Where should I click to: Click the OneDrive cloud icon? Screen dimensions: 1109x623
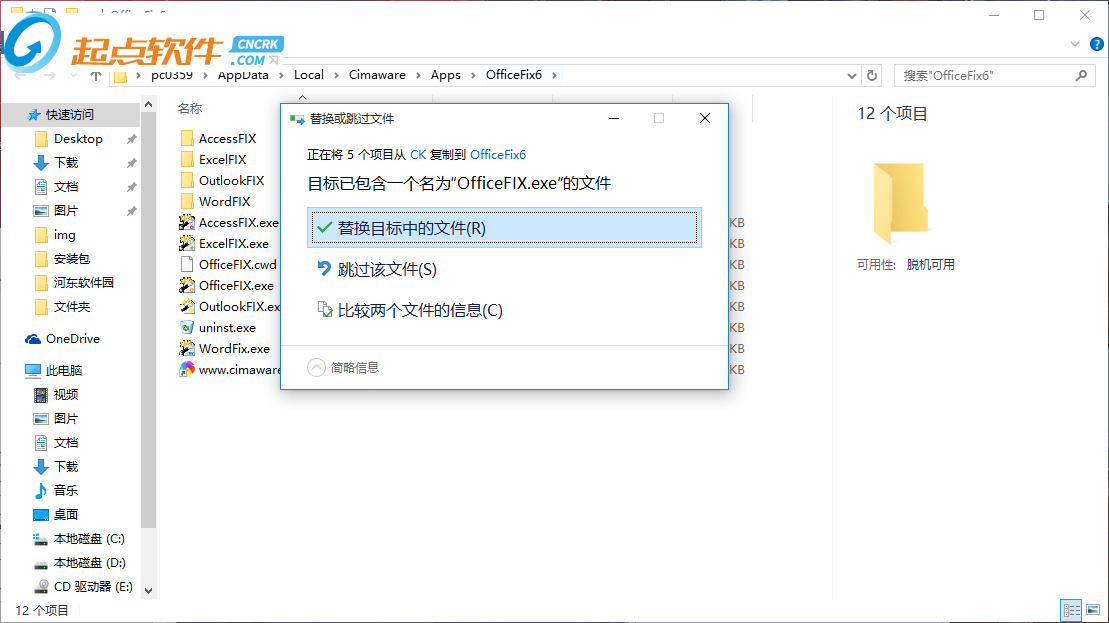pos(33,339)
